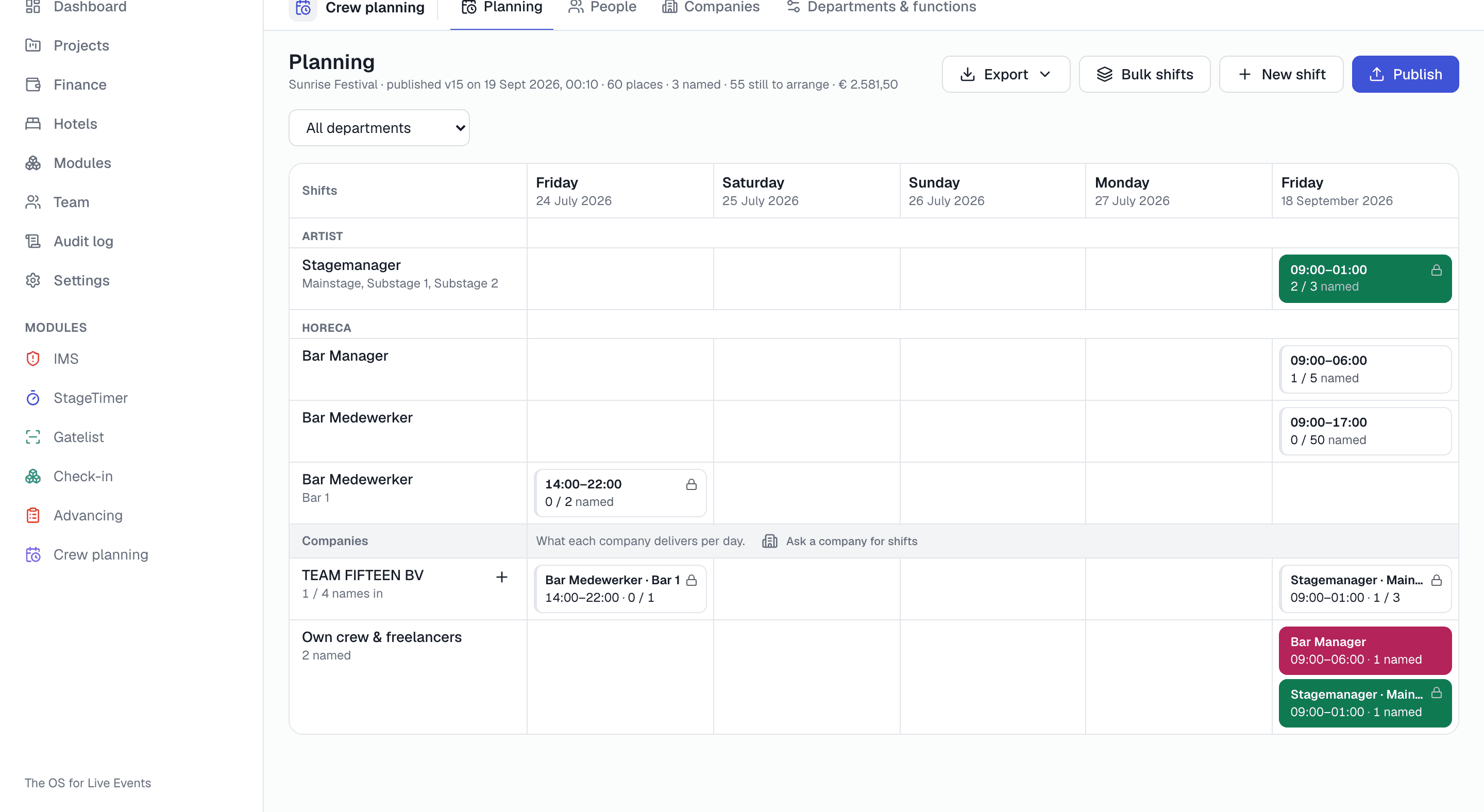Switch to the Companies tab
The height and width of the screenshot is (812, 1484).
coord(711,8)
